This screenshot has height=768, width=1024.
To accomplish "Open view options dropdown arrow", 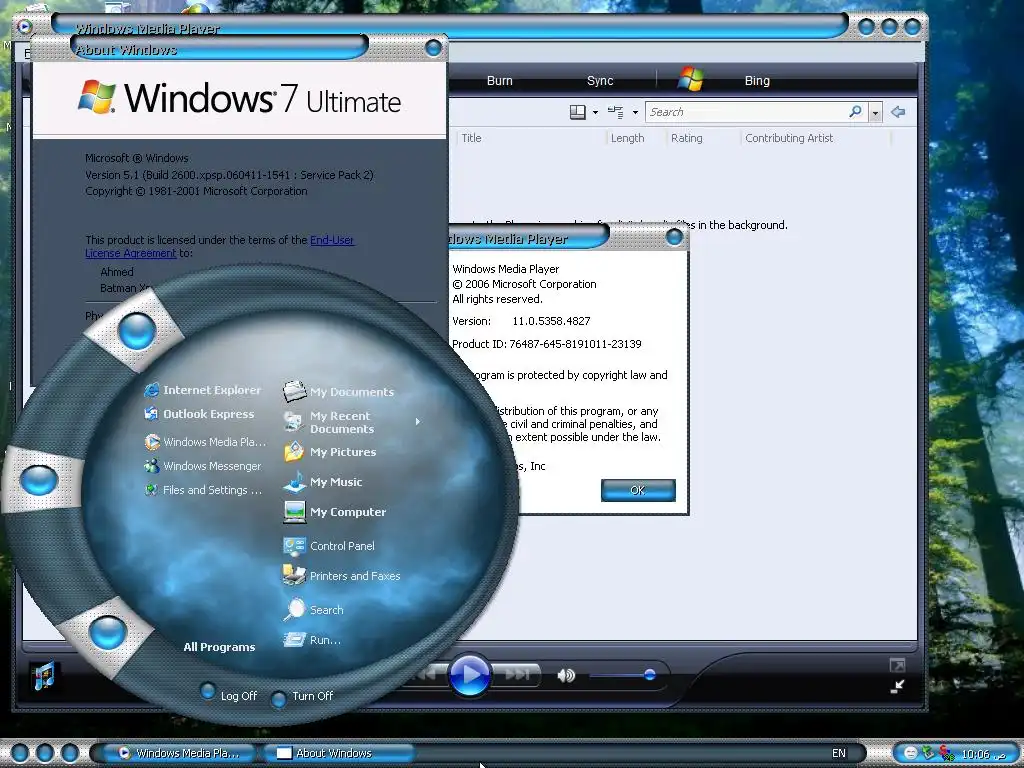I will (x=635, y=113).
